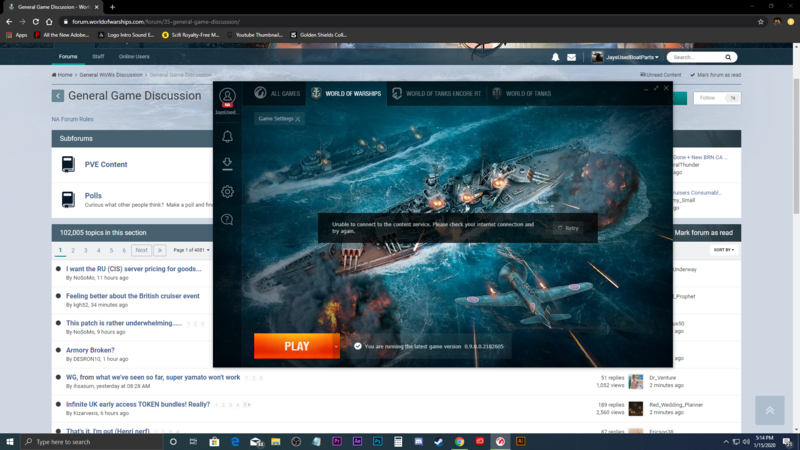Expand Game Settings dropdown in launcher
800x450 pixels.
[x=279, y=118]
